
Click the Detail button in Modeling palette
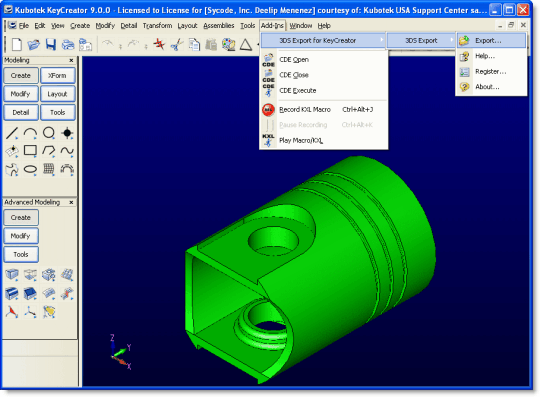(x=21, y=112)
